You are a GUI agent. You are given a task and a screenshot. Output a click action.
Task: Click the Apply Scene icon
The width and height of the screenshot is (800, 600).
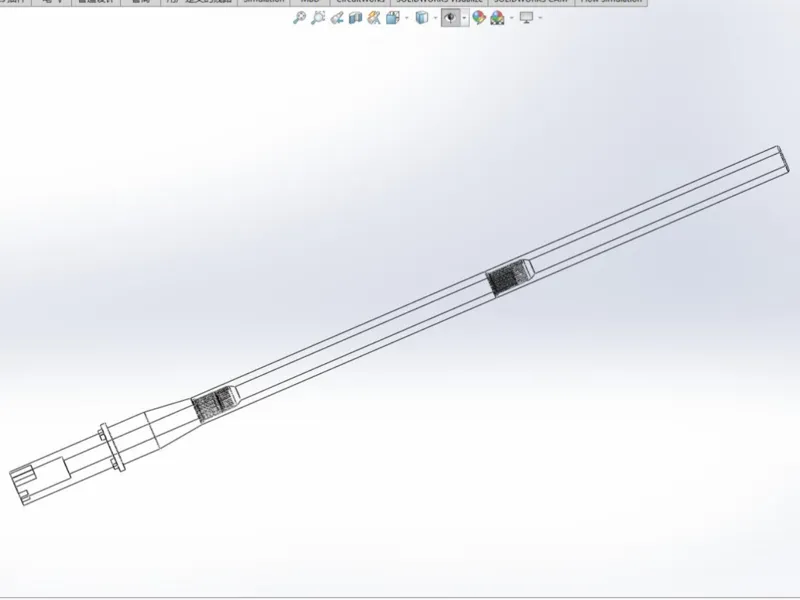click(x=497, y=18)
